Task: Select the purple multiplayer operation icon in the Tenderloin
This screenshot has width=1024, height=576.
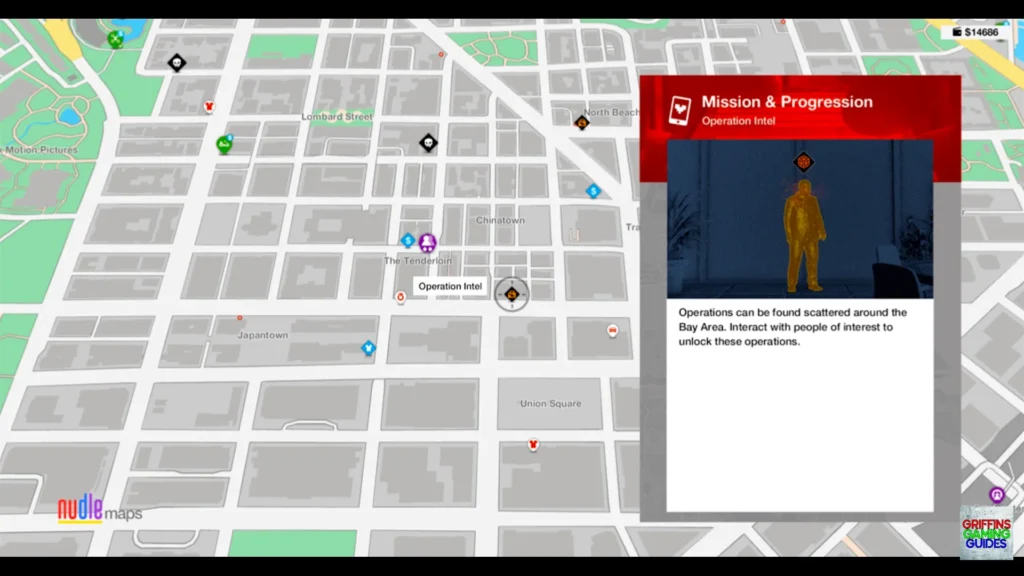Action: point(427,241)
